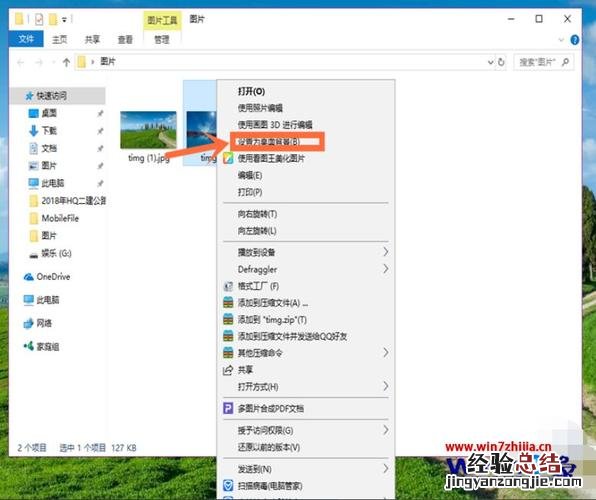Open pinned 此电脑 in quick access
Image resolution: width=596 pixels, height=500 pixels.
point(52,183)
